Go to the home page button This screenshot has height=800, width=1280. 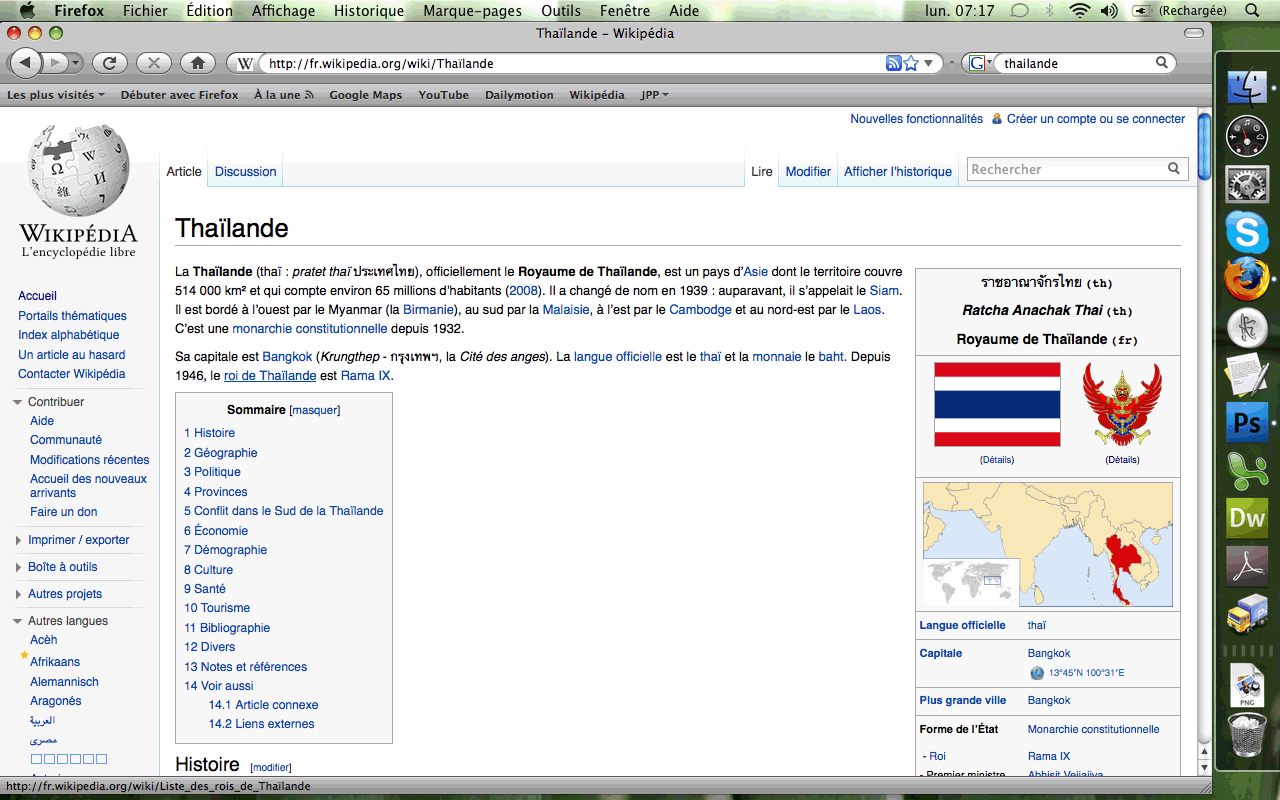pos(198,63)
